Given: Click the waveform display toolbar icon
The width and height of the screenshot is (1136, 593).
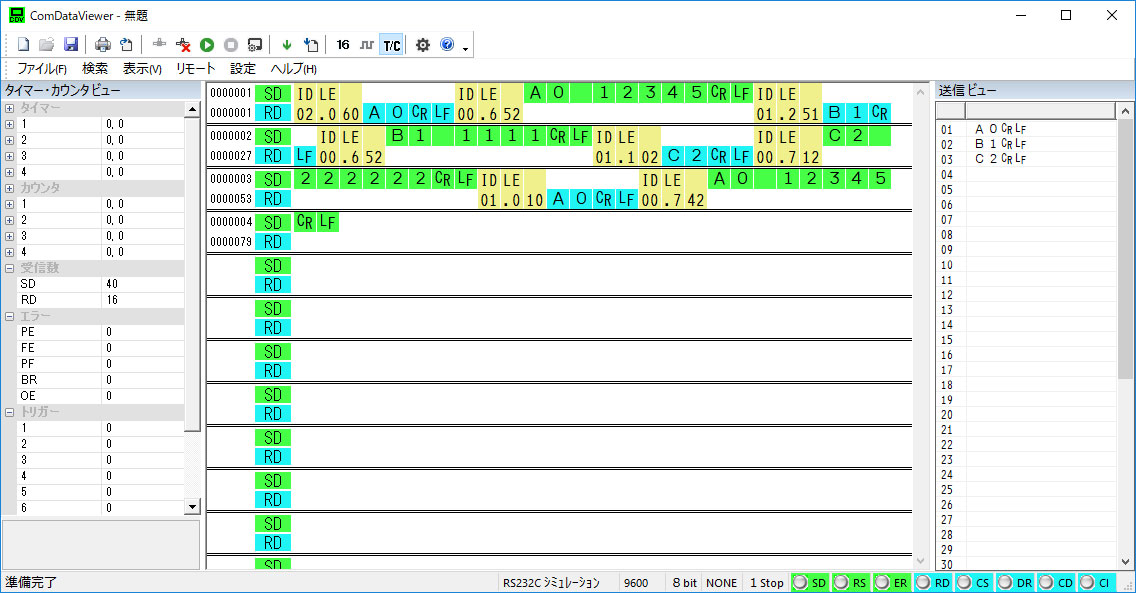Looking at the screenshot, I should click(x=367, y=45).
